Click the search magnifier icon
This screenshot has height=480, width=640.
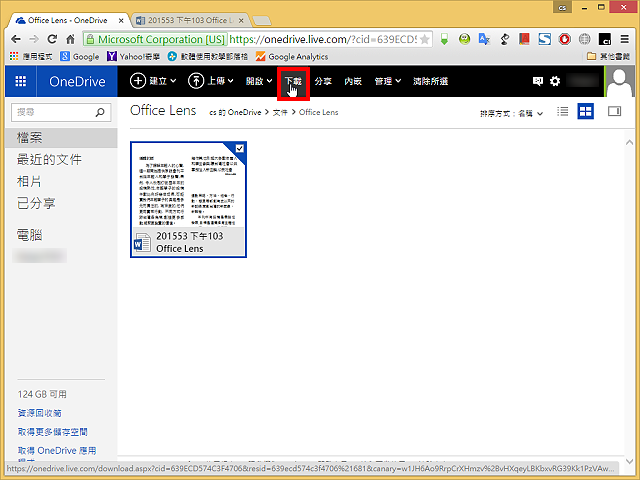point(100,112)
